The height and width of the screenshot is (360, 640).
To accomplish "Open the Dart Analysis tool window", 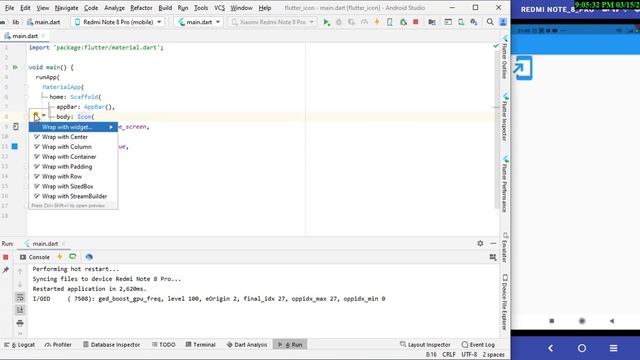I will [x=247, y=344].
